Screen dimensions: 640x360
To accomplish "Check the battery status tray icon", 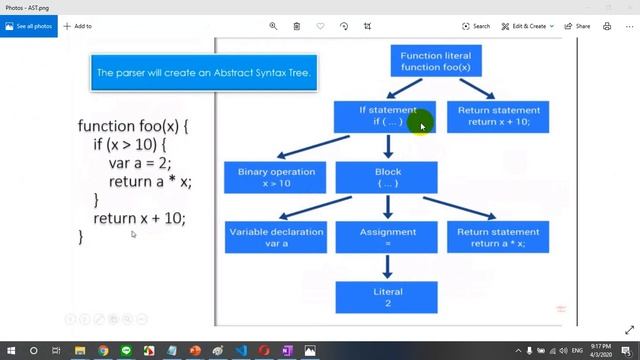I will coord(541,351).
